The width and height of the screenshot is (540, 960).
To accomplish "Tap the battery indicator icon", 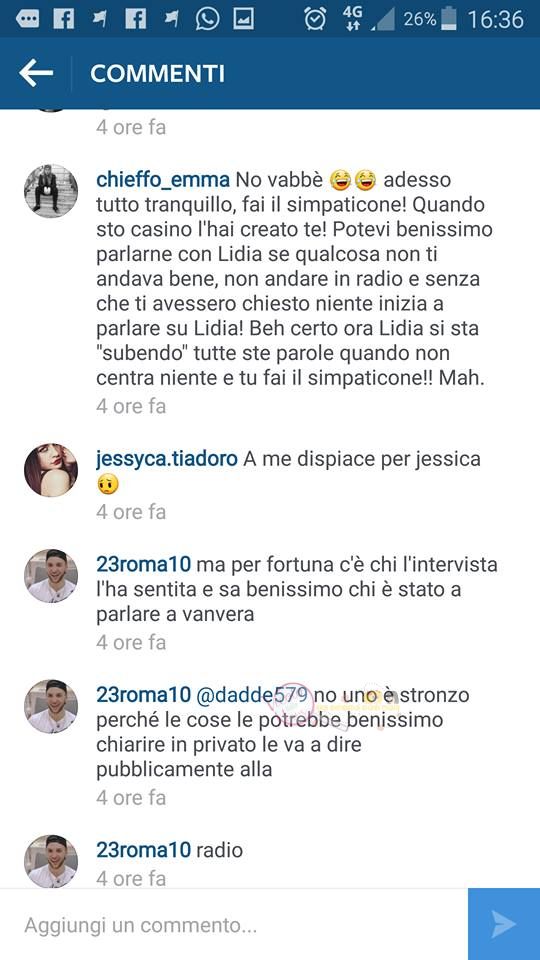I will point(449,19).
